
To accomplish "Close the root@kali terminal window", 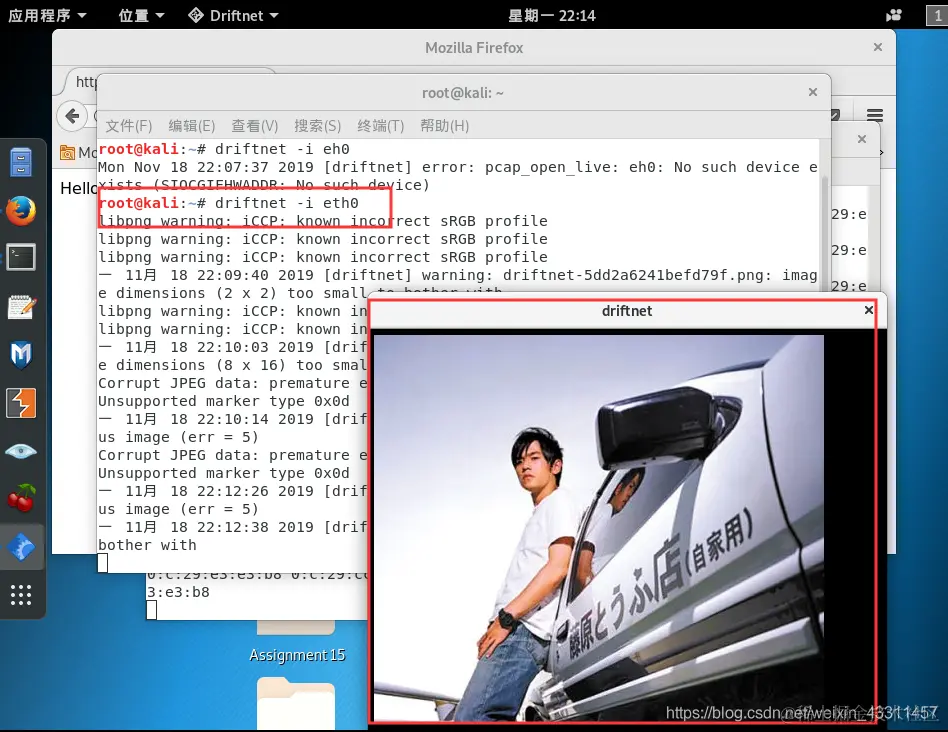I will (x=813, y=92).
